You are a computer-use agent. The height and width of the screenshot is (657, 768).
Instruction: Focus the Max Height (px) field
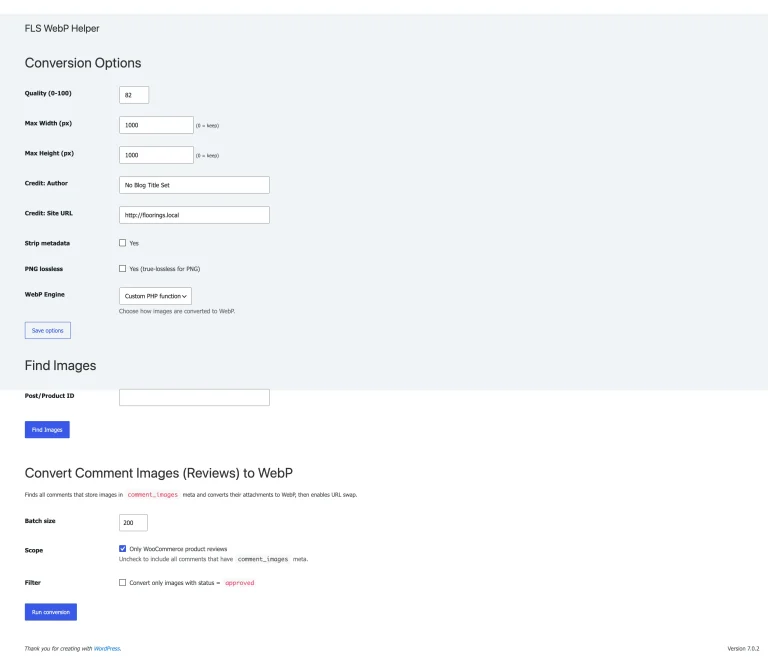point(156,155)
